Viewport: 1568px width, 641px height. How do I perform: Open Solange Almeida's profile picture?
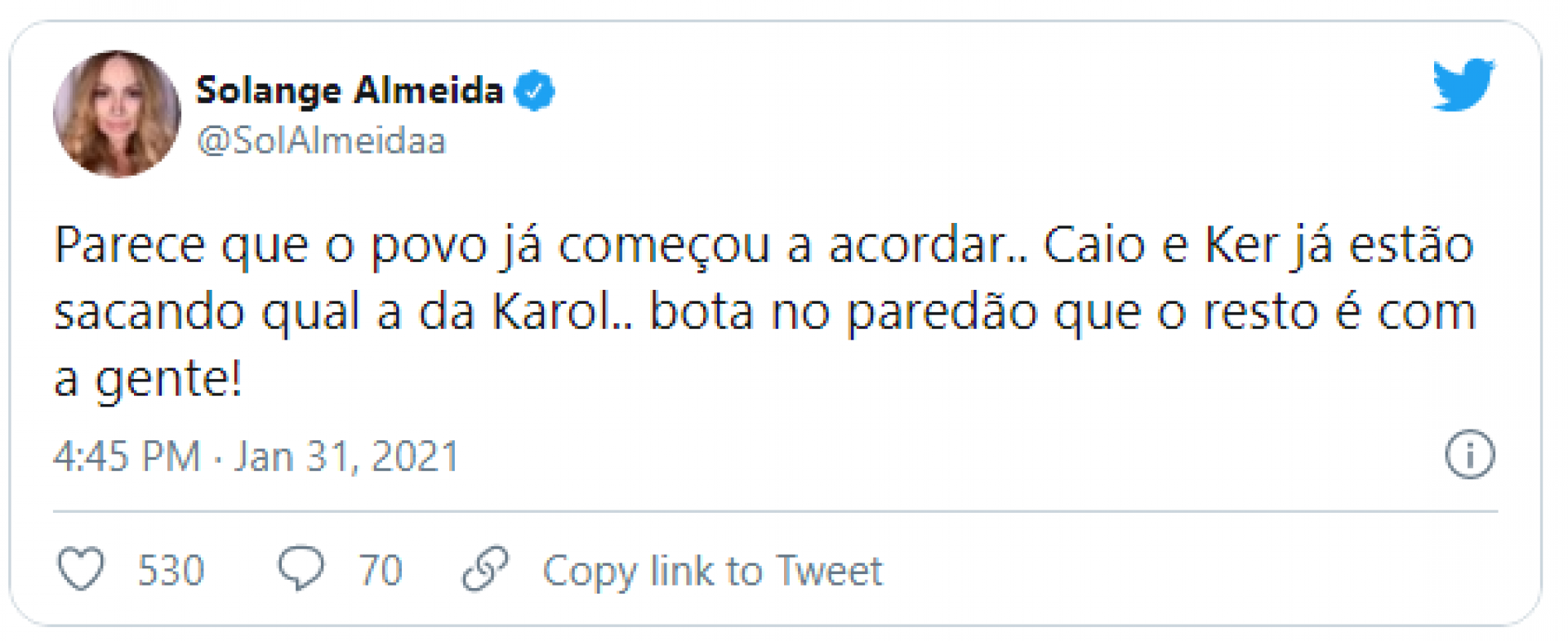pos(117,114)
